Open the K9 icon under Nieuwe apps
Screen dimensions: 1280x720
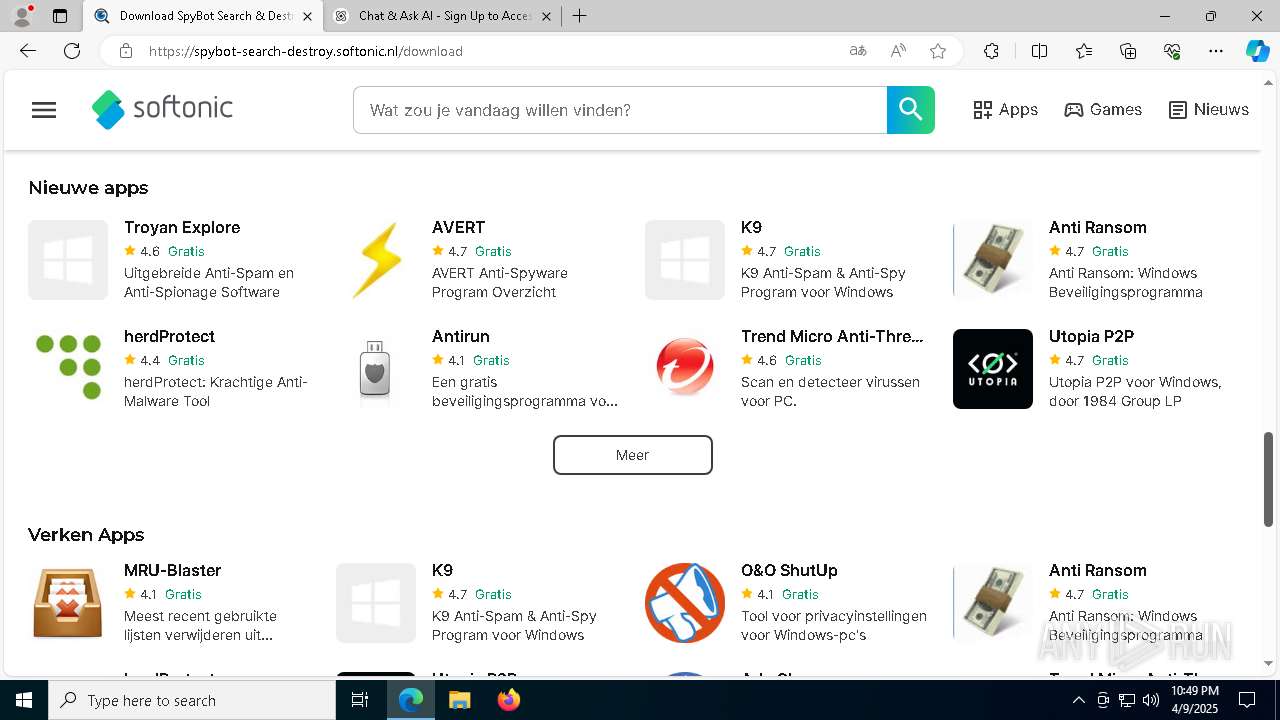coord(685,260)
